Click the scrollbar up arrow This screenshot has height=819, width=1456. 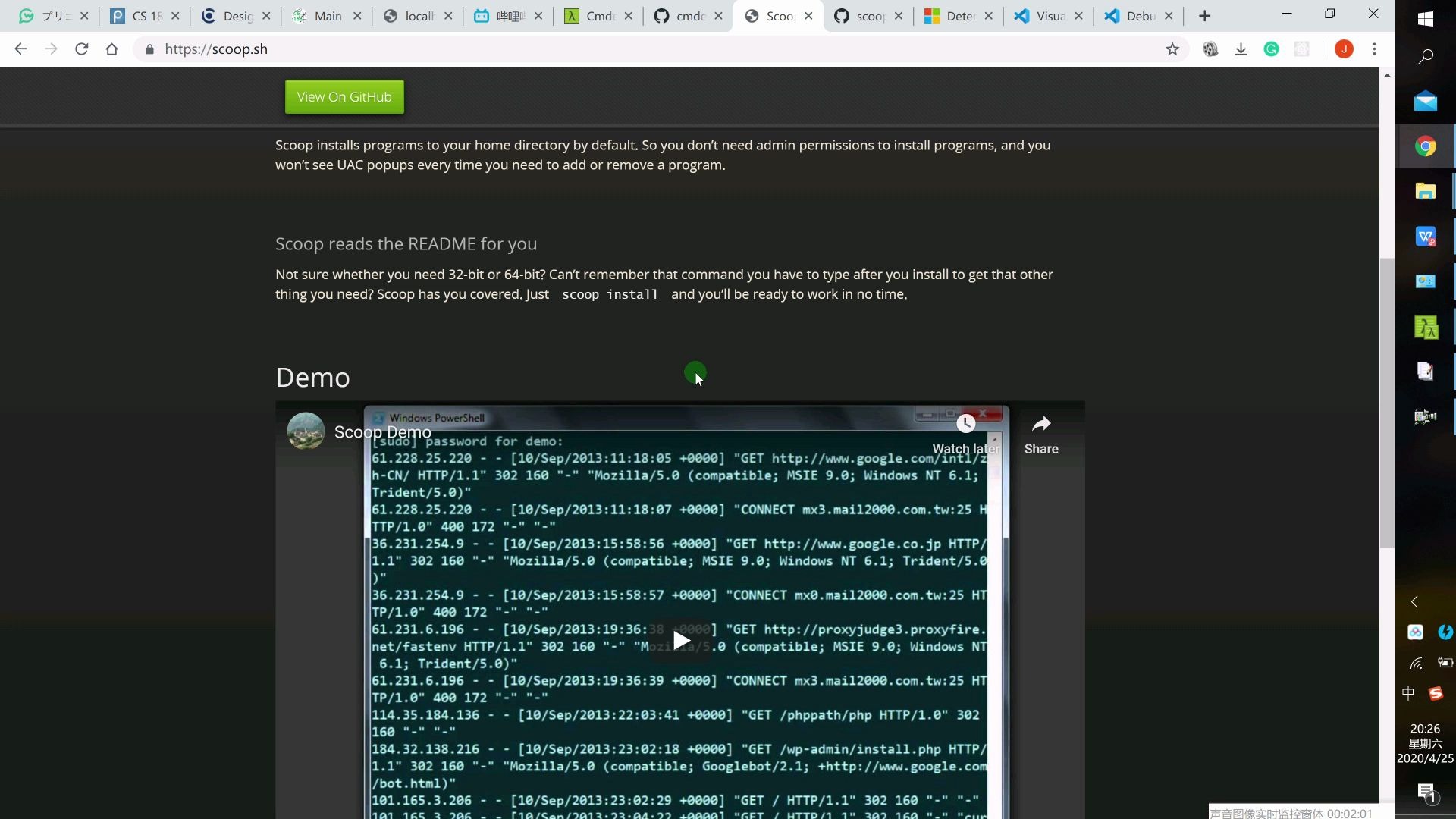(x=1387, y=75)
